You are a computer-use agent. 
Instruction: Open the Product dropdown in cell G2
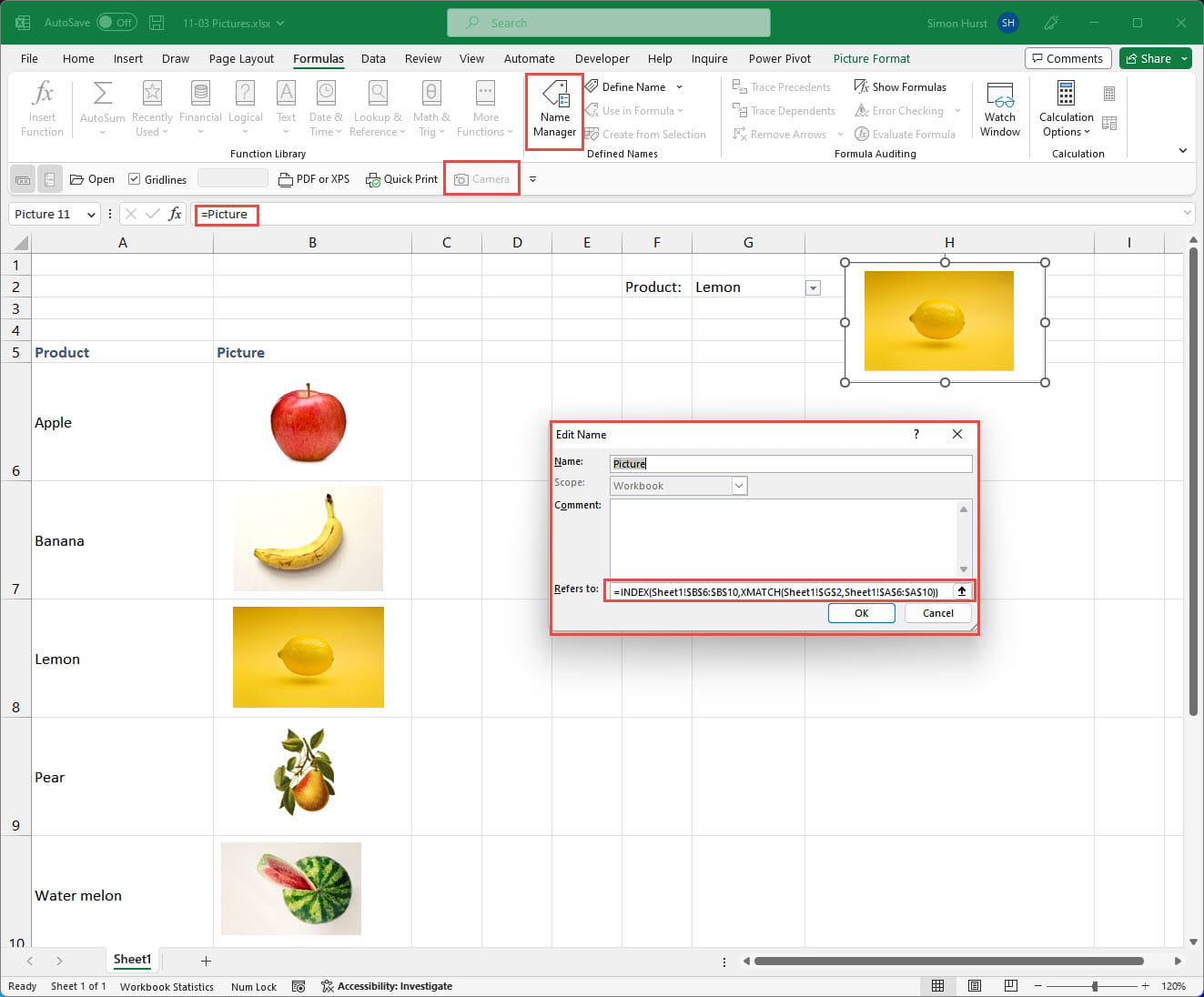pyautogui.click(x=813, y=288)
